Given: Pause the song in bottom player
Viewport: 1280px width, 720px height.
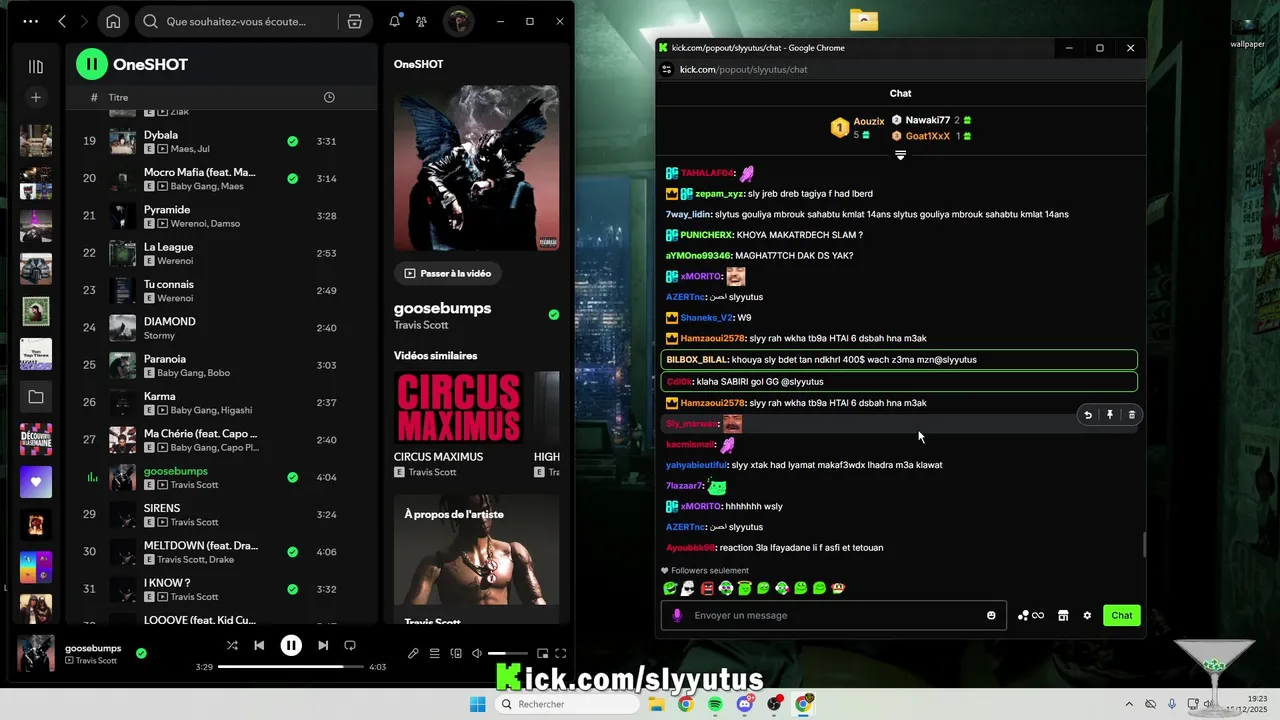Looking at the screenshot, I should [291, 645].
